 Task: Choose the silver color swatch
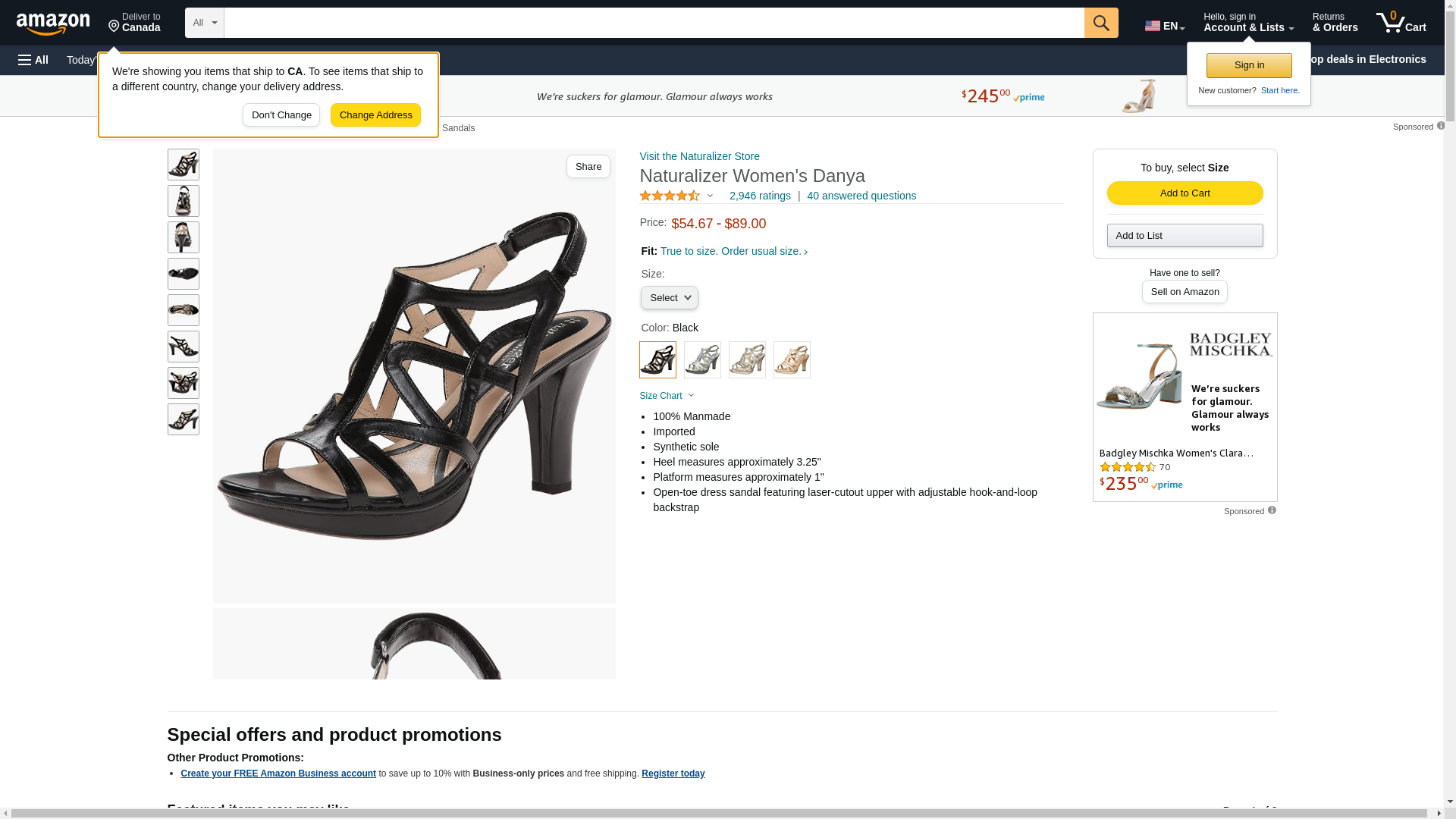[702, 360]
